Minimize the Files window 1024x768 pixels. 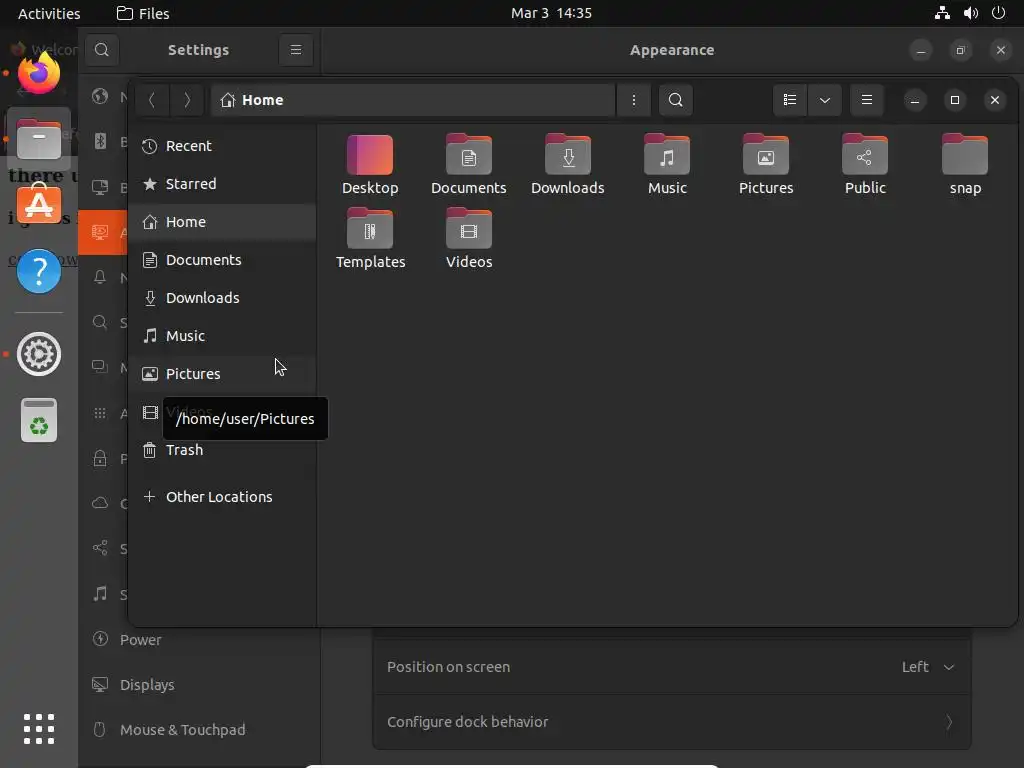point(915,100)
